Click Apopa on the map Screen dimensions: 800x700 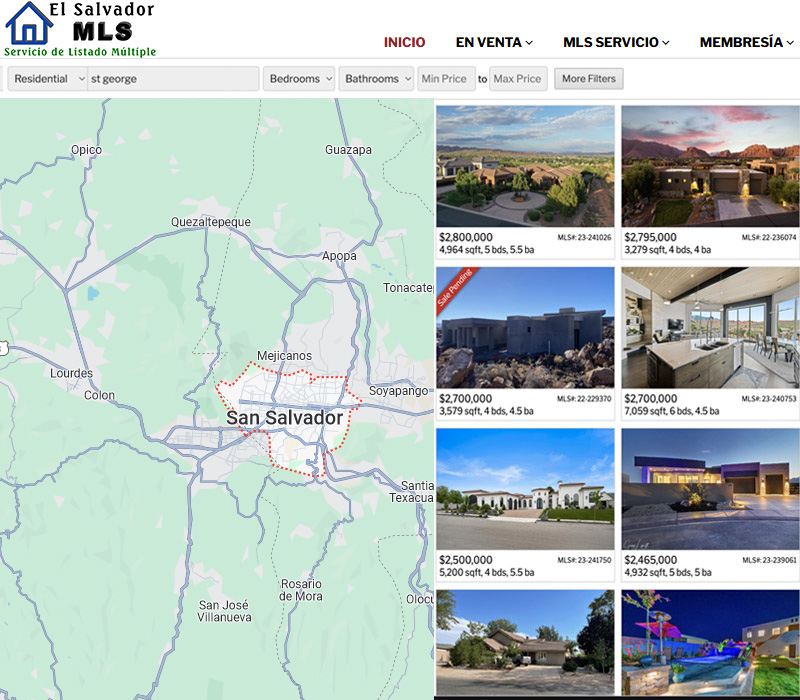339,256
